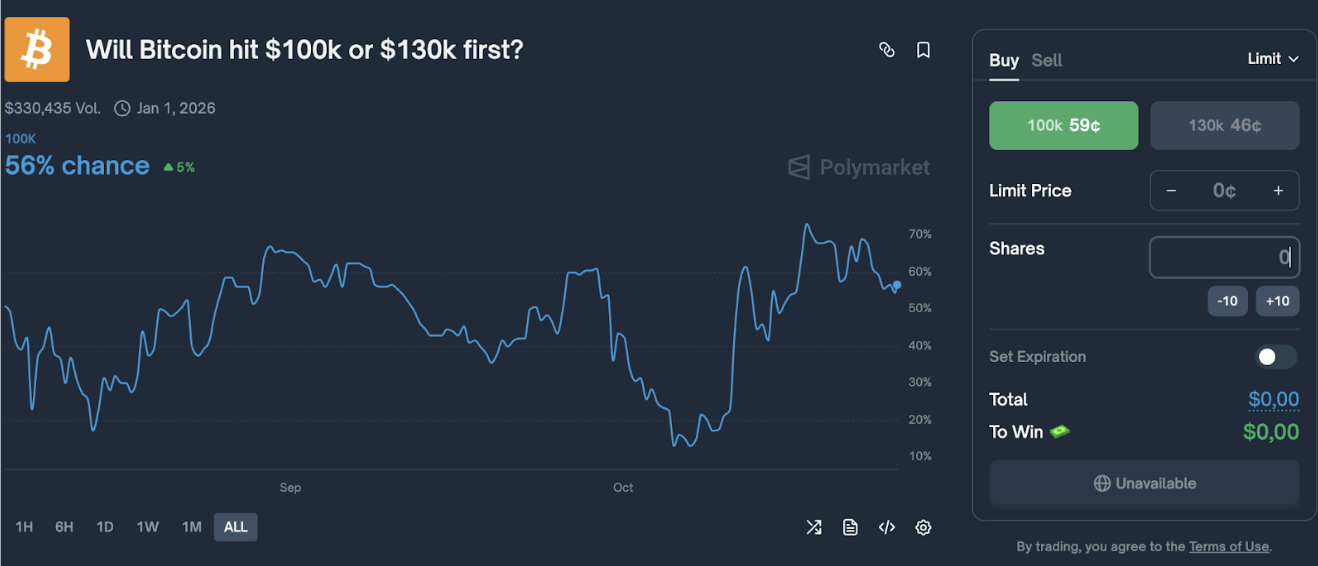Click the shuffle/compare chart icon
The height and width of the screenshot is (566, 1318).
(x=814, y=527)
